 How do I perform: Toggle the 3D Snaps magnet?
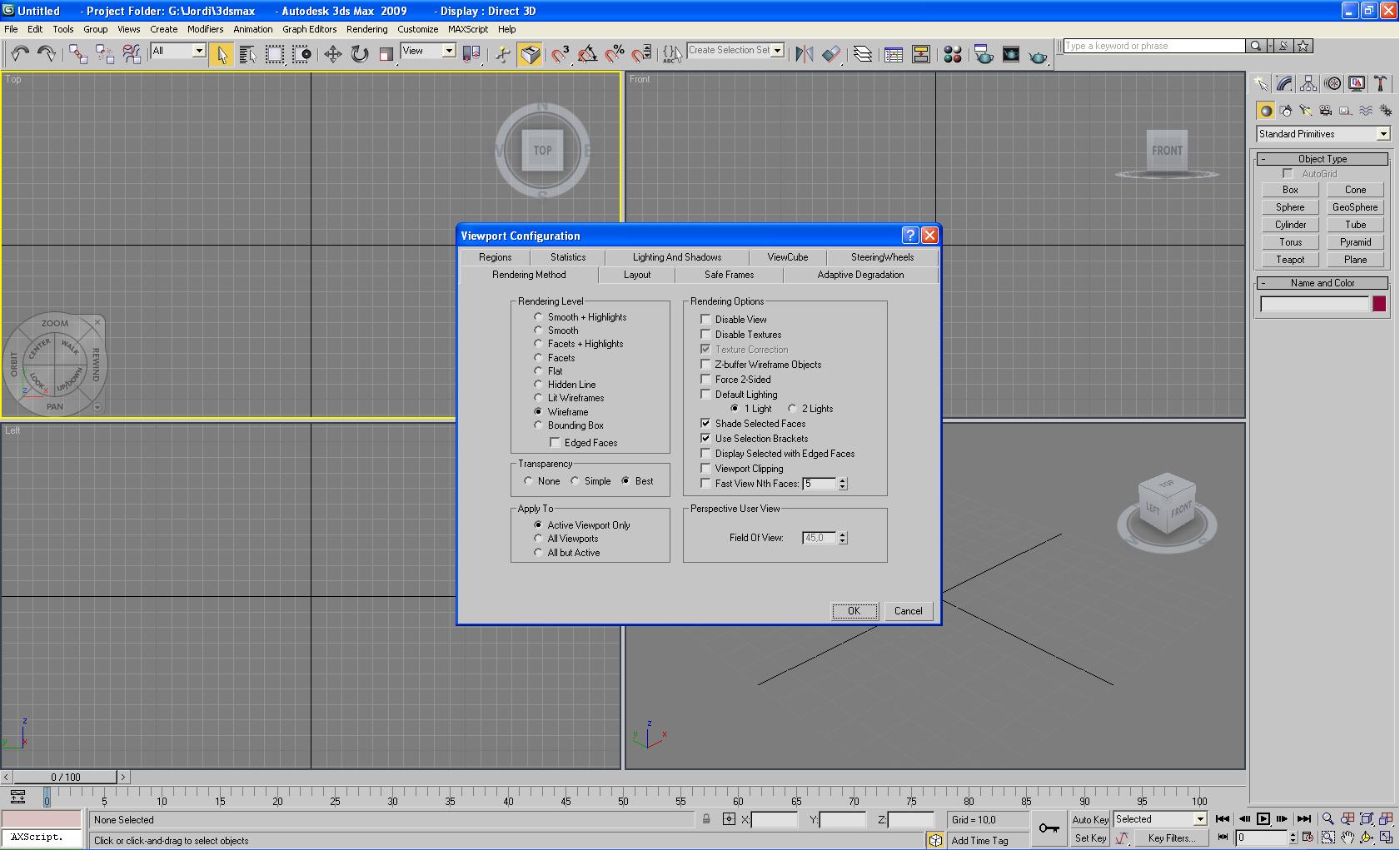(560, 54)
